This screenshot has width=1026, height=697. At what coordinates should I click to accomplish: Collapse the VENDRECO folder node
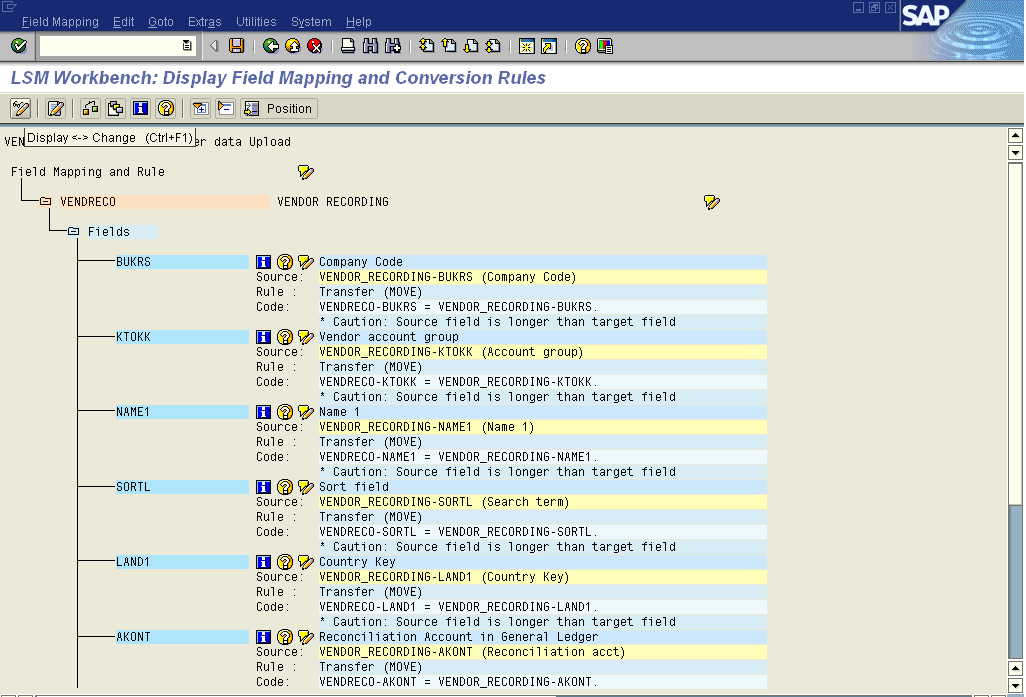pyautogui.click(x=46, y=202)
